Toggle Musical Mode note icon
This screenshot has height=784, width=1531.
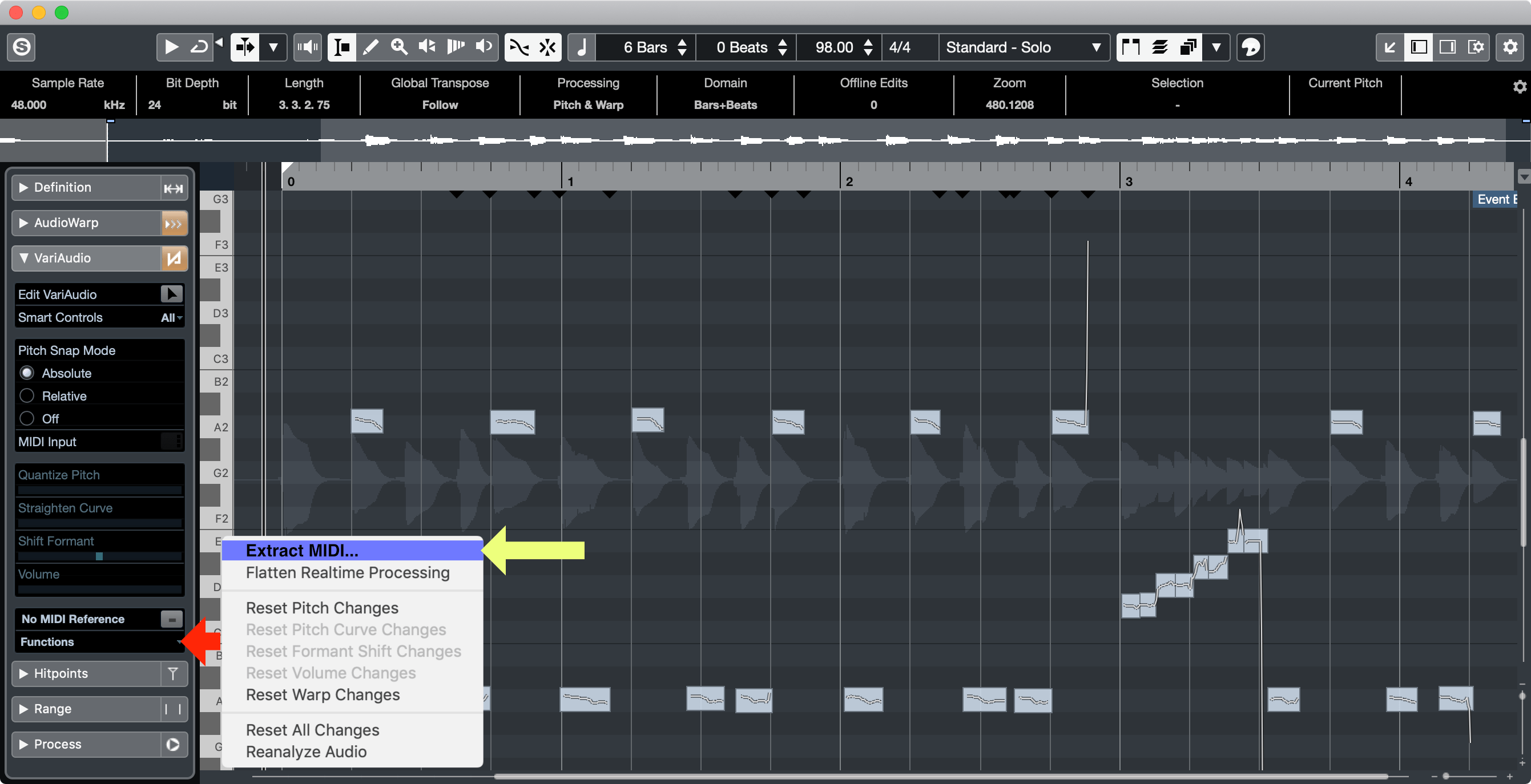click(582, 47)
